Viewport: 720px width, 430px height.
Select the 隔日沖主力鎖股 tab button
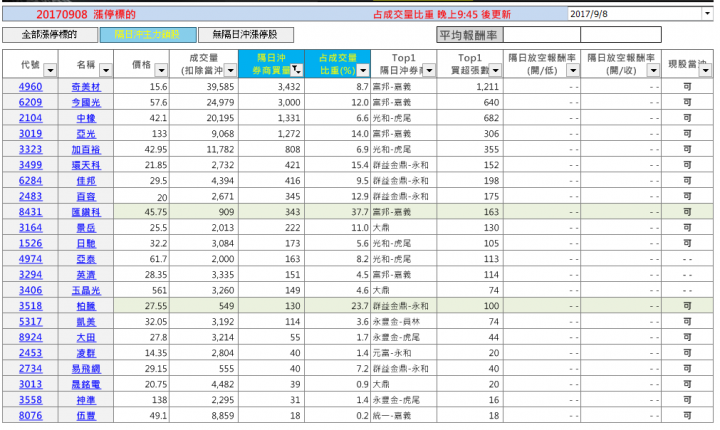coord(148,35)
